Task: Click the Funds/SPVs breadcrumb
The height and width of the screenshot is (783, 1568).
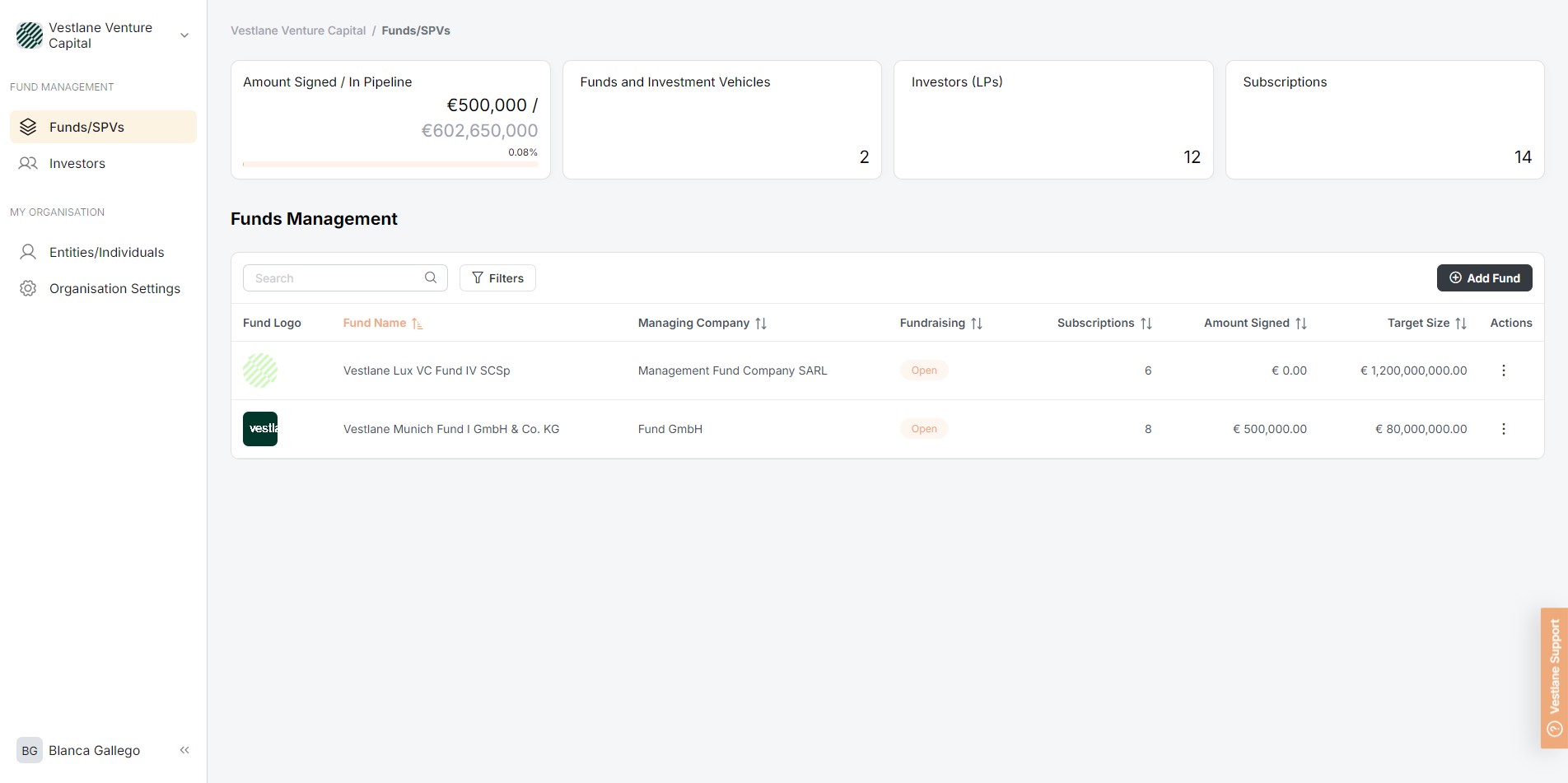Action: click(416, 30)
